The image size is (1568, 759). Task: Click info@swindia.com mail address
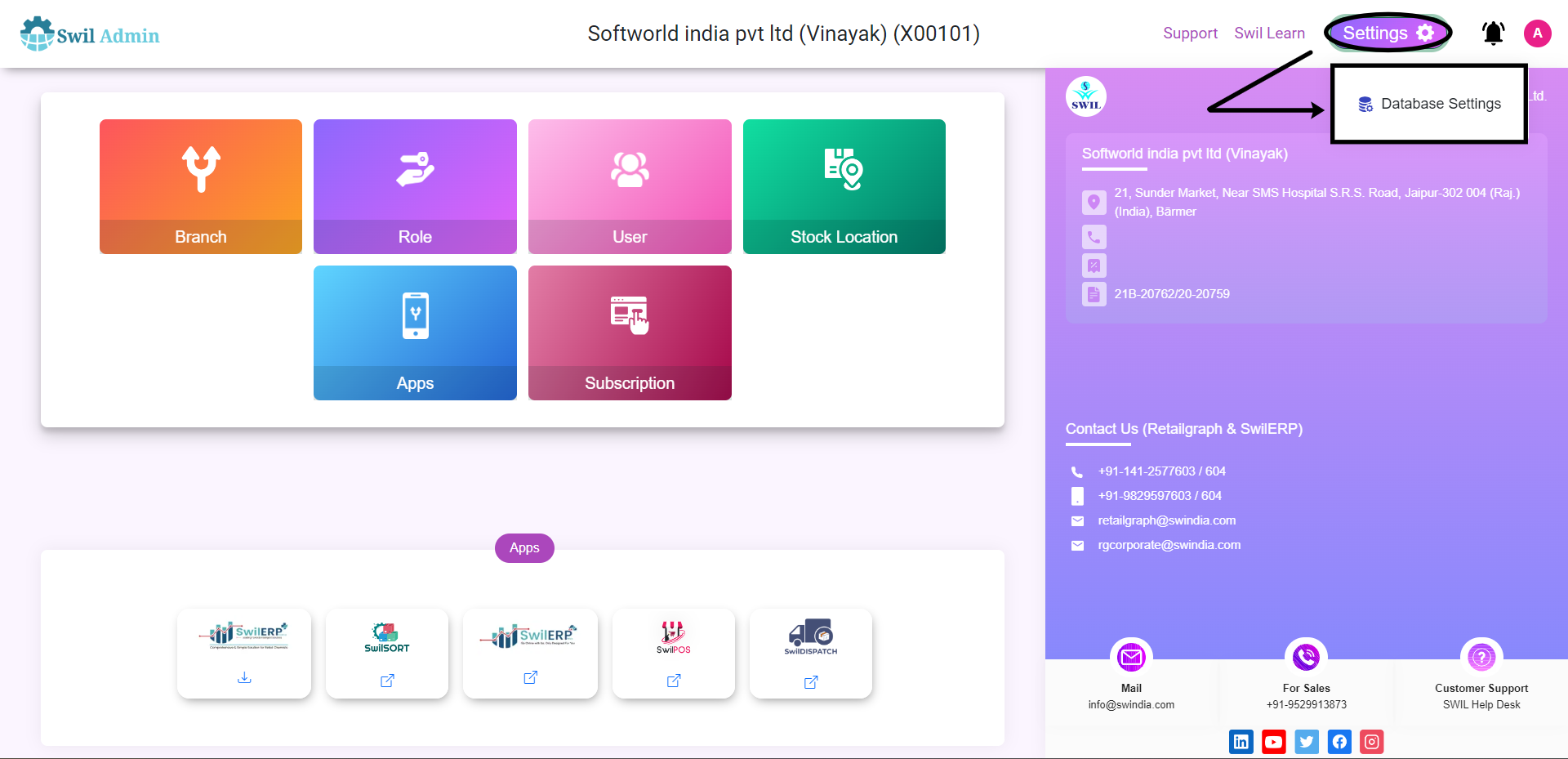tap(1131, 705)
